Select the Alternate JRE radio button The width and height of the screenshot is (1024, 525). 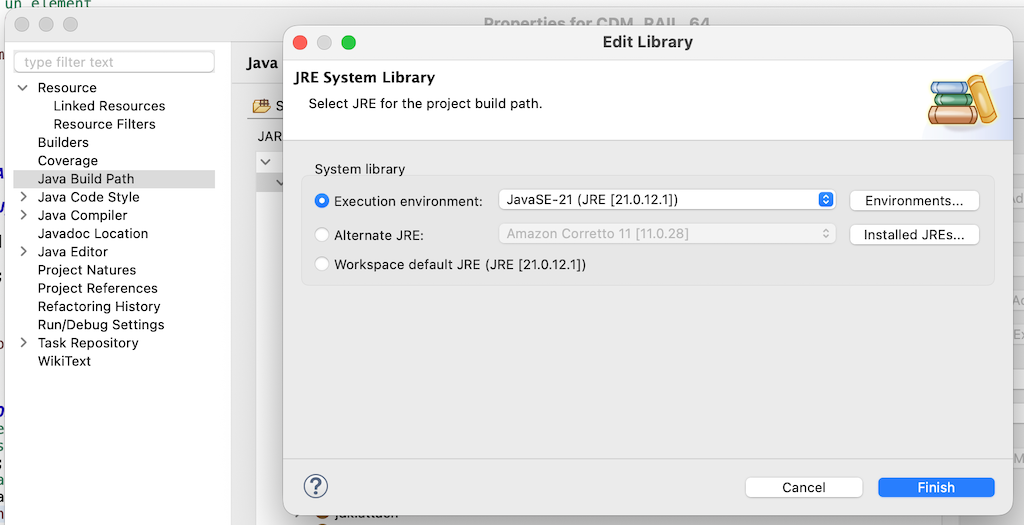click(321, 234)
